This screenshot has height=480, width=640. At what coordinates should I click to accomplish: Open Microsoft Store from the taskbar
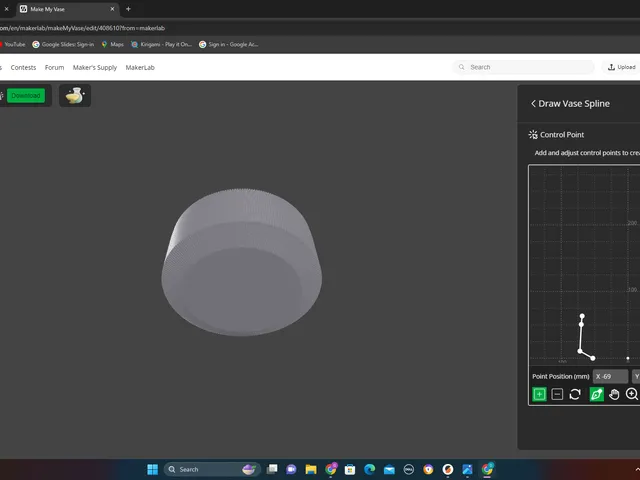click(x=350, y=469)
